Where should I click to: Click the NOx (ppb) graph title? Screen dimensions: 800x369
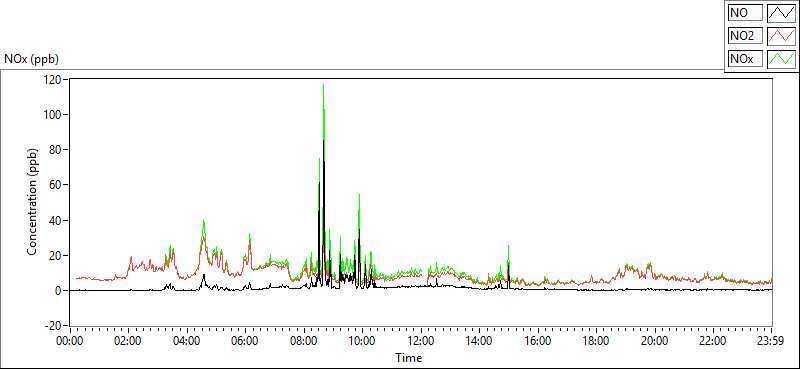click(x=31, y=59)
